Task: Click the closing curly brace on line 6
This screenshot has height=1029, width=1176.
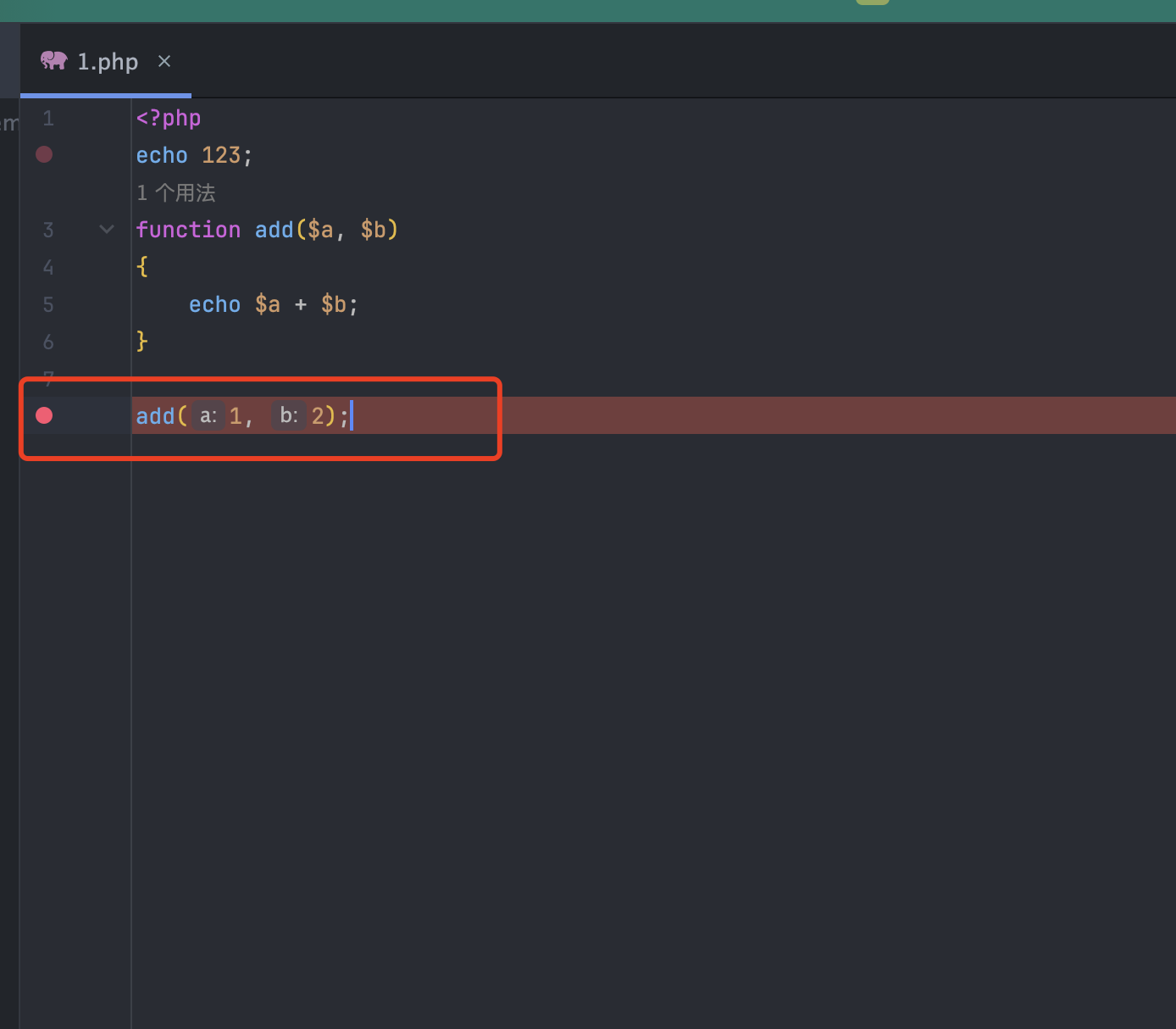Action: [x=142, y=341]
